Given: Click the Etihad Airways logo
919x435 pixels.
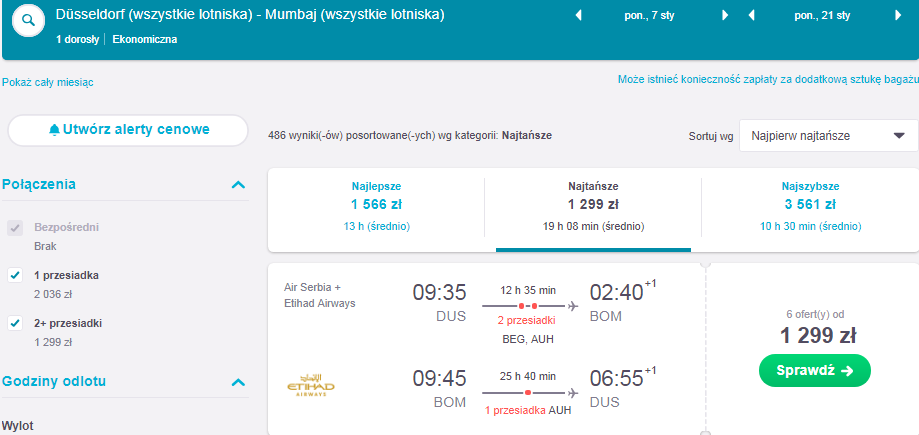Looking at the screenshot, I should (x=311, y=386).
